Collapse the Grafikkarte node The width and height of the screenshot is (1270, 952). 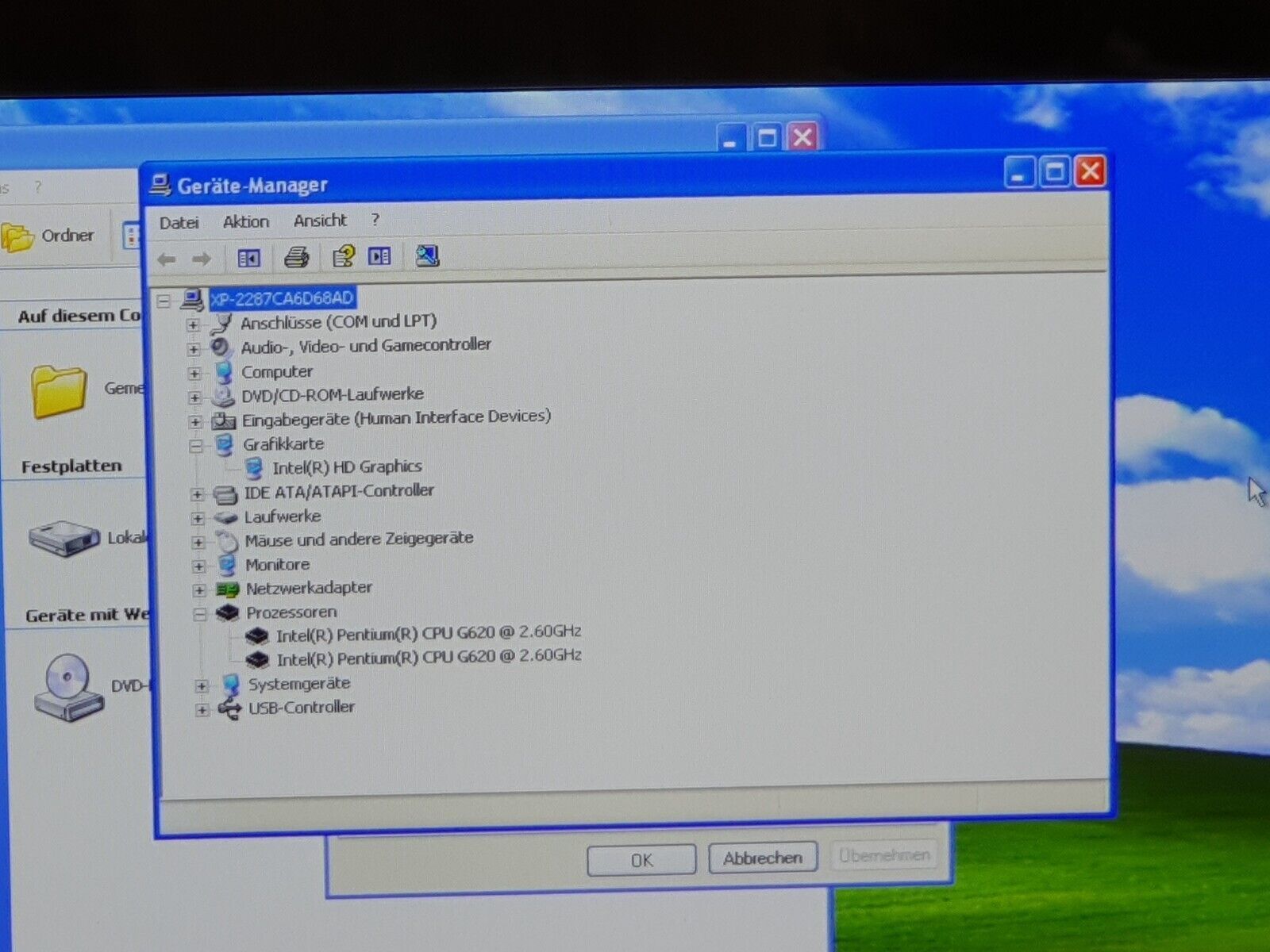[196, 447]
